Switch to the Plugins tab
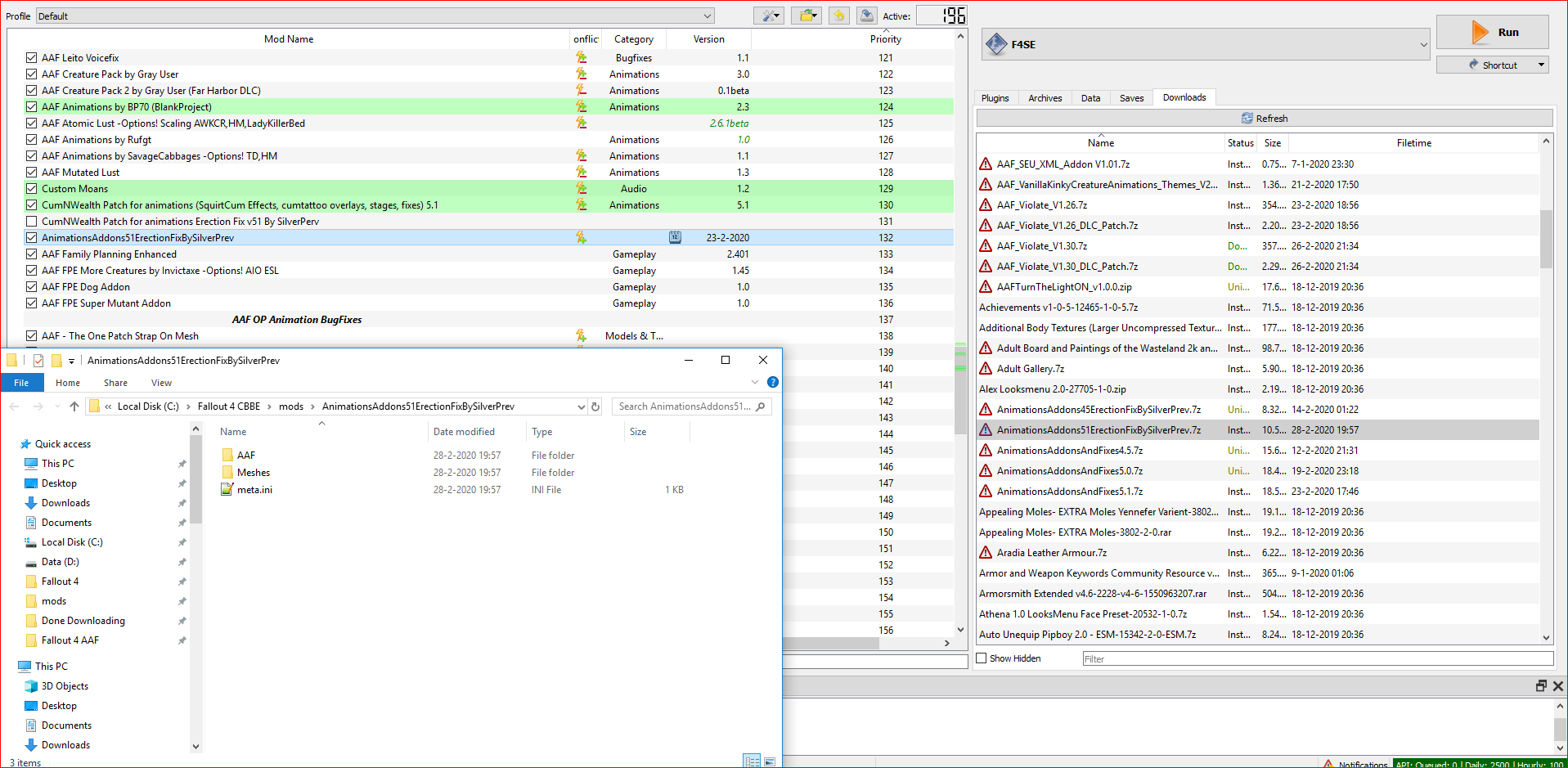The width and height of the screenshot is (1568, 768). [x=995, y=98]
